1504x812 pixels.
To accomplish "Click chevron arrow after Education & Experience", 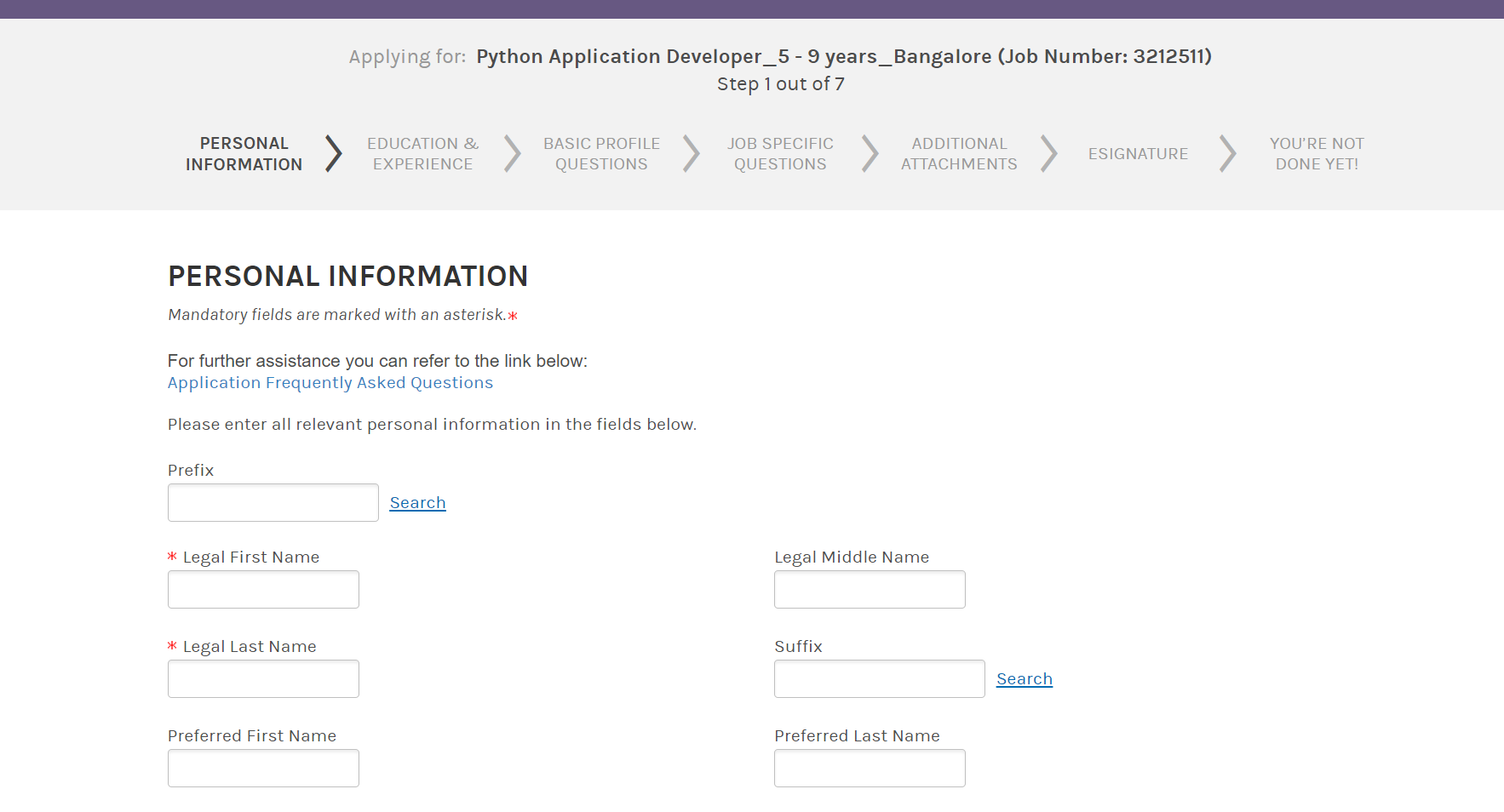I will [512, 154].
